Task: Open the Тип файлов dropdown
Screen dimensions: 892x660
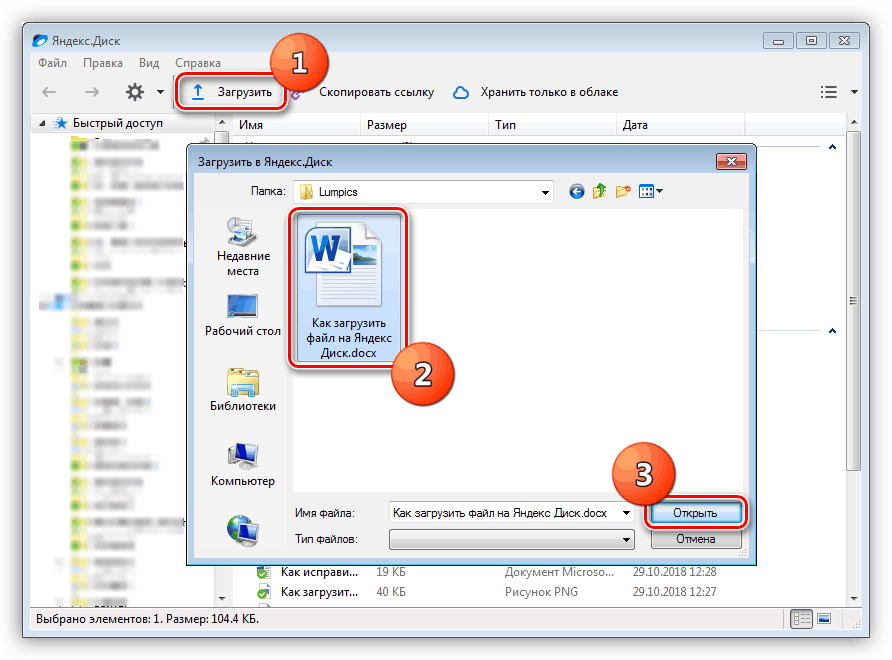Action: pyautogui.click(x=626, y=540)
